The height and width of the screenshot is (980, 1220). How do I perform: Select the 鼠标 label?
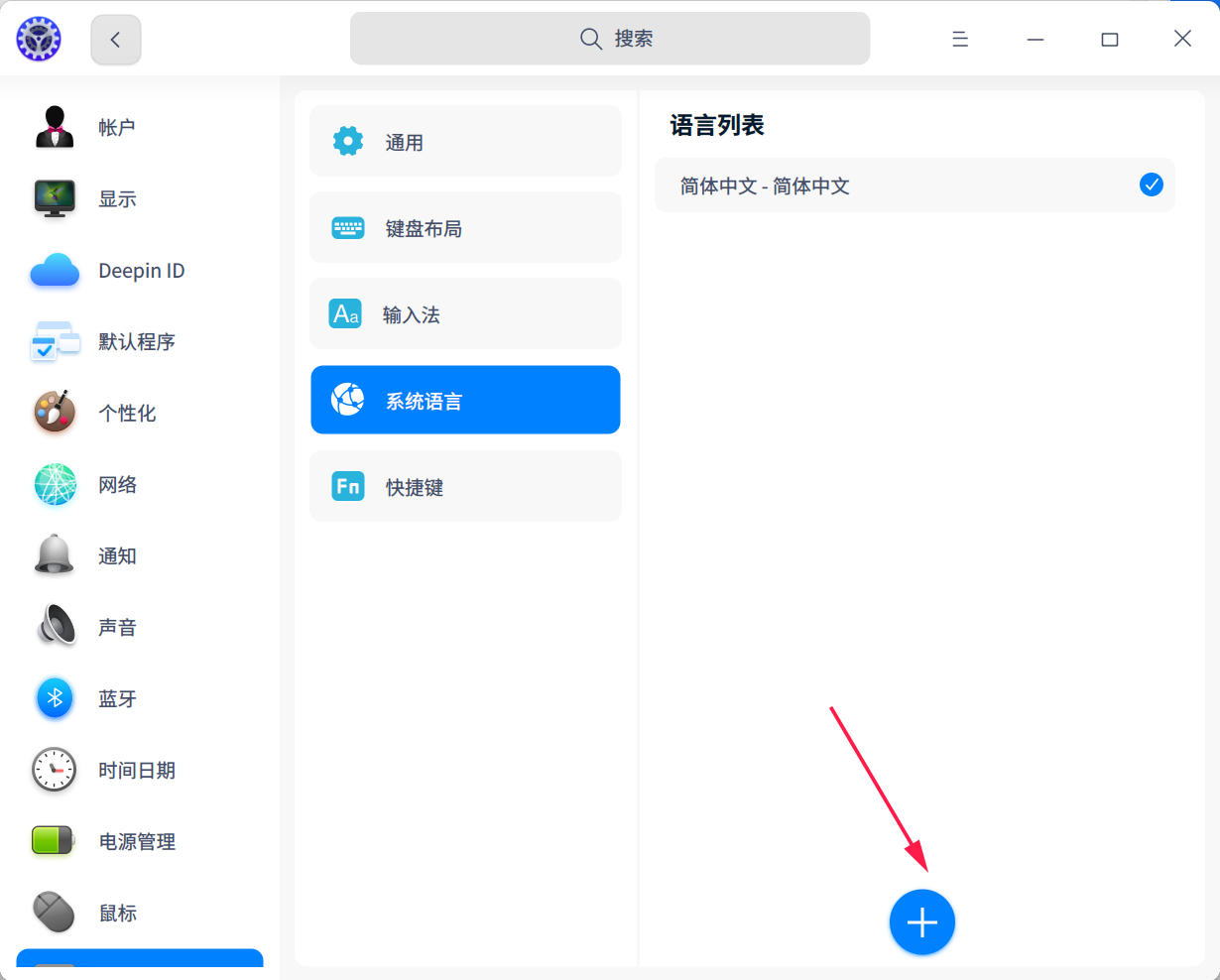pyautogui.click(x=117, y=913)
